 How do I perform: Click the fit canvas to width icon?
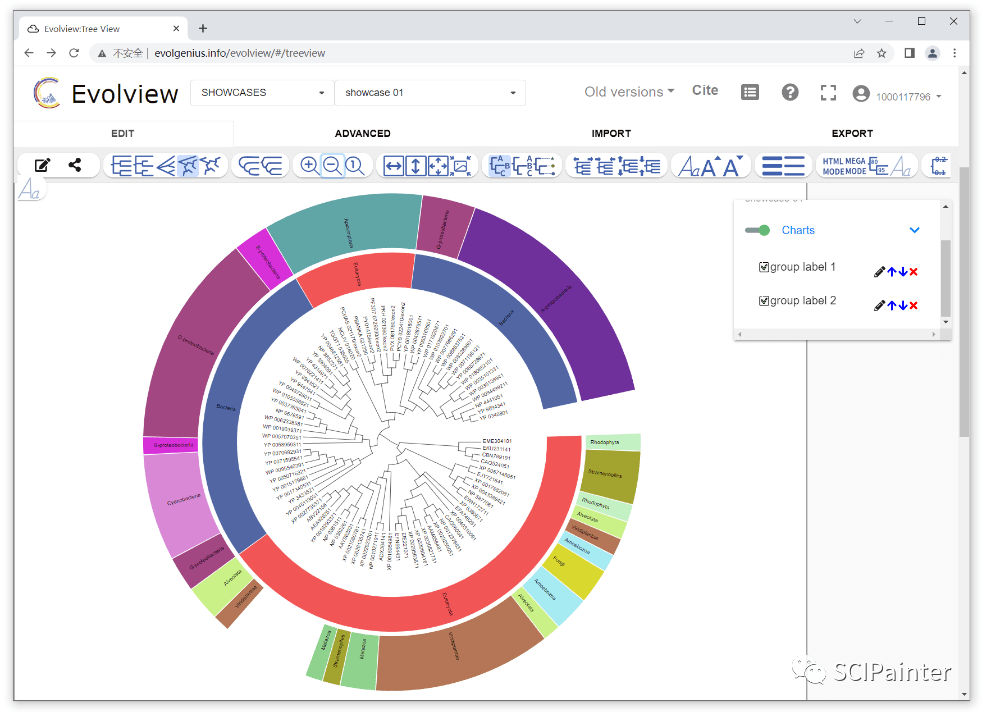(x=394, y=166)
